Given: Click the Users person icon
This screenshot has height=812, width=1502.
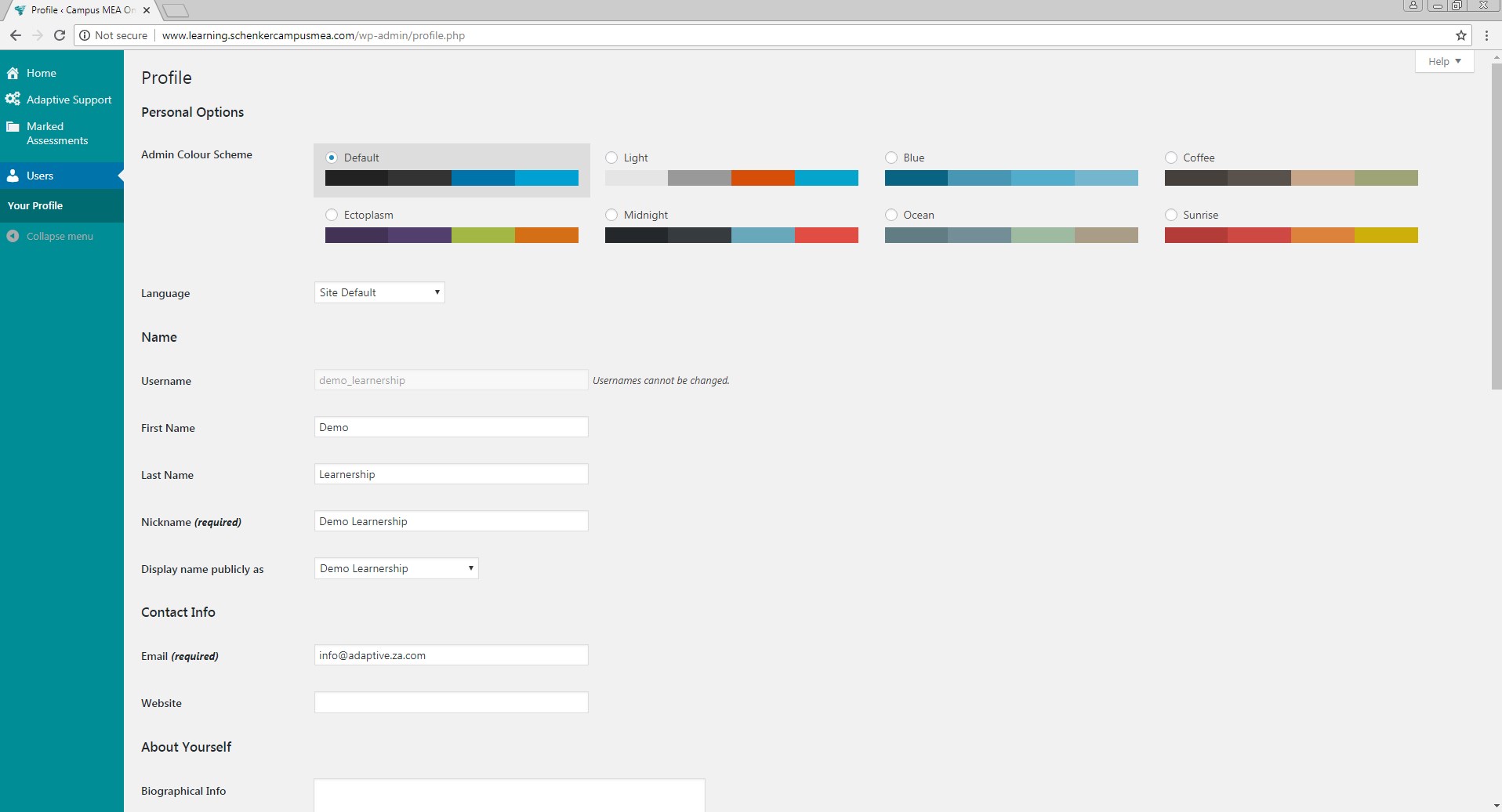Looking at the screenshot, I should [x=13, y=176].
